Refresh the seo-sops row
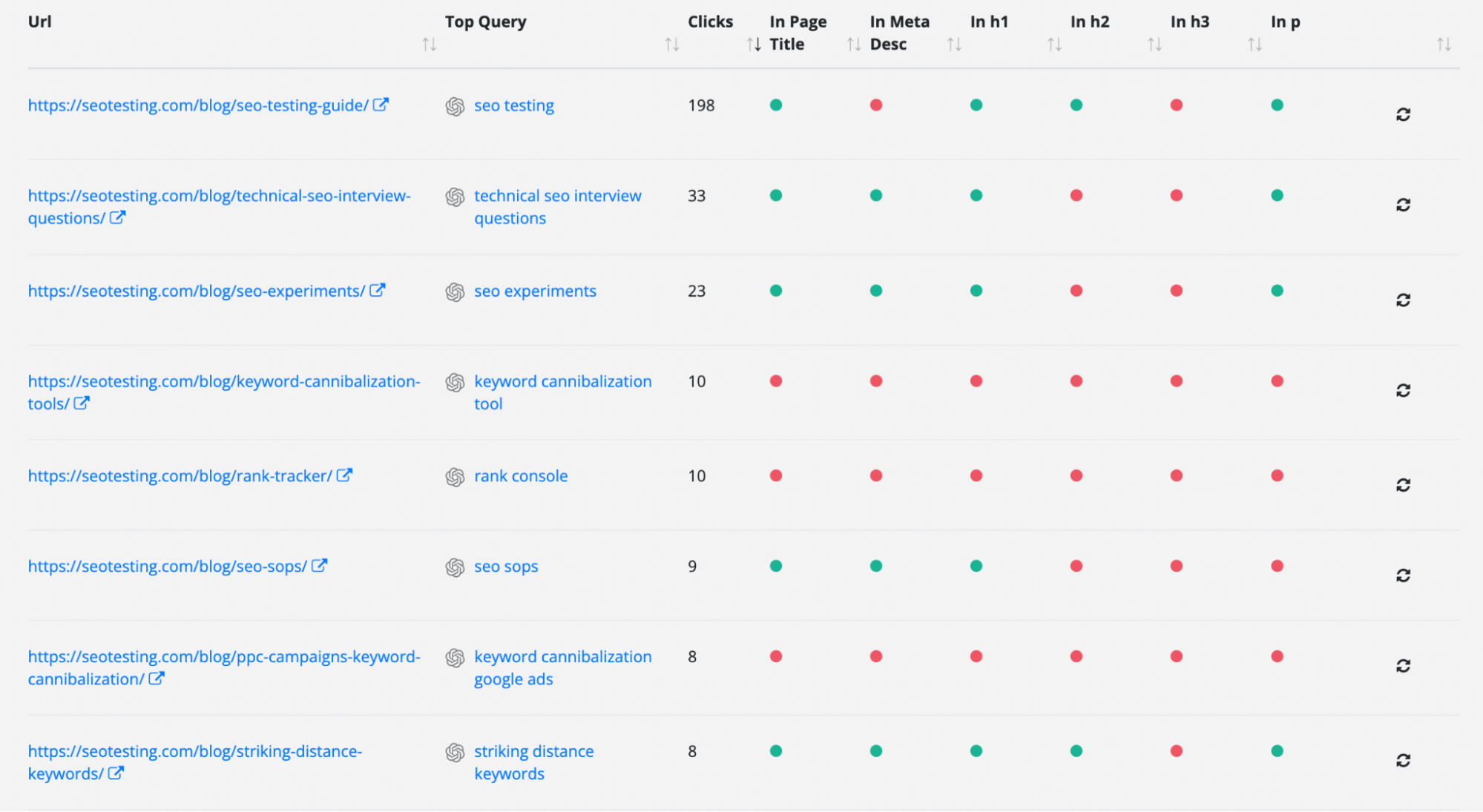This screenshot has width=1483, height=812. (1402, 575)
